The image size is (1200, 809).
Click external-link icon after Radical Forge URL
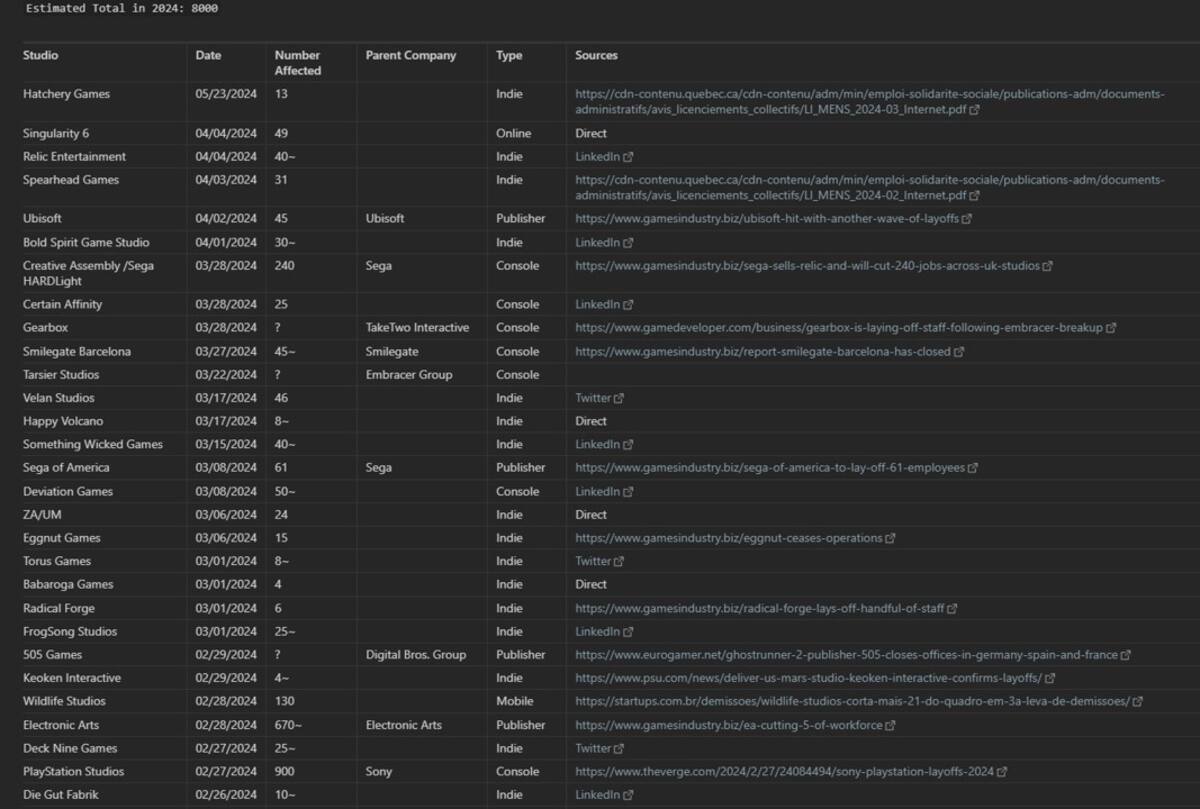(952, 609)
